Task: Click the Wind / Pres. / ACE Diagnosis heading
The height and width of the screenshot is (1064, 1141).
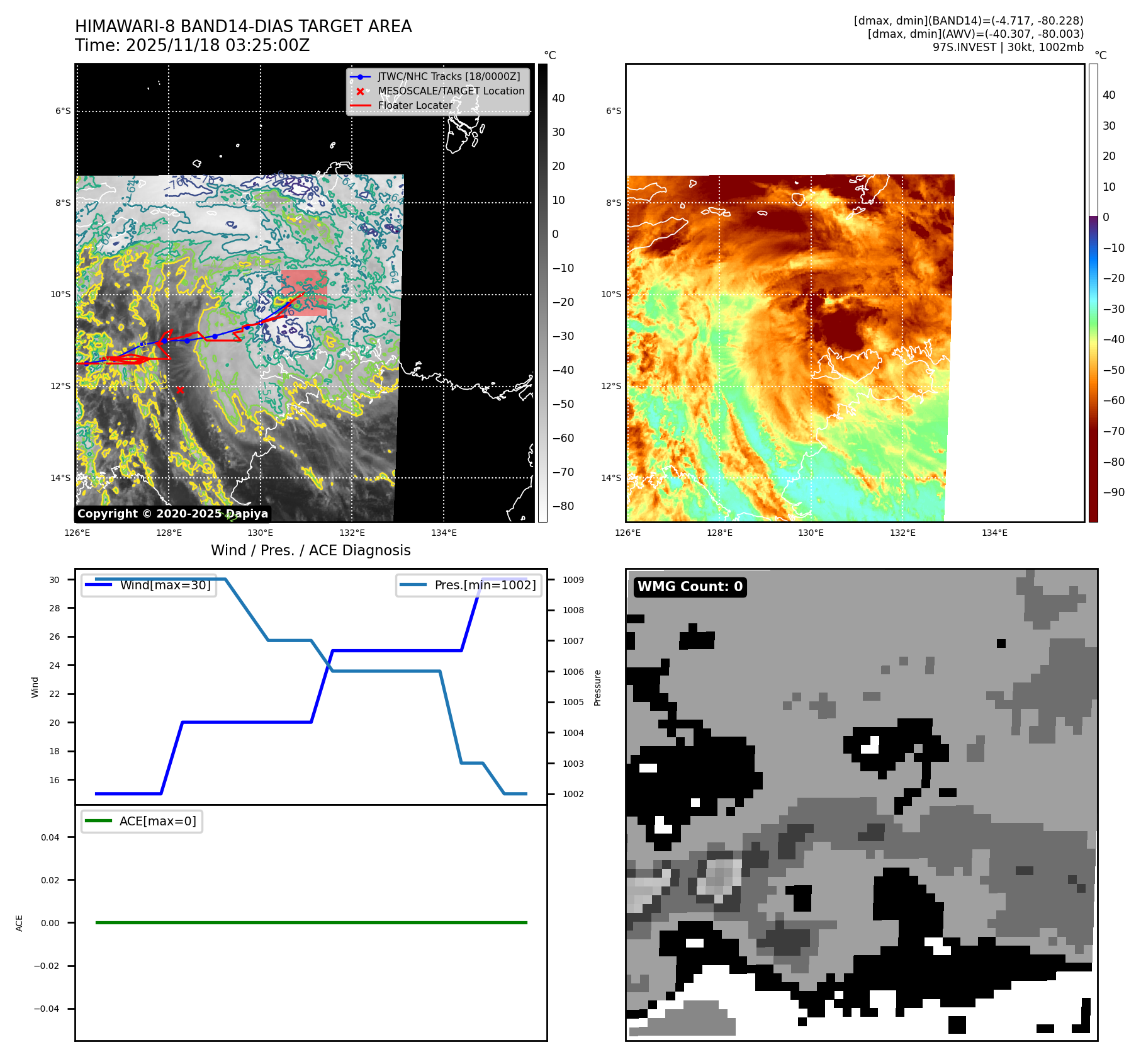Action: pos(310,550)
